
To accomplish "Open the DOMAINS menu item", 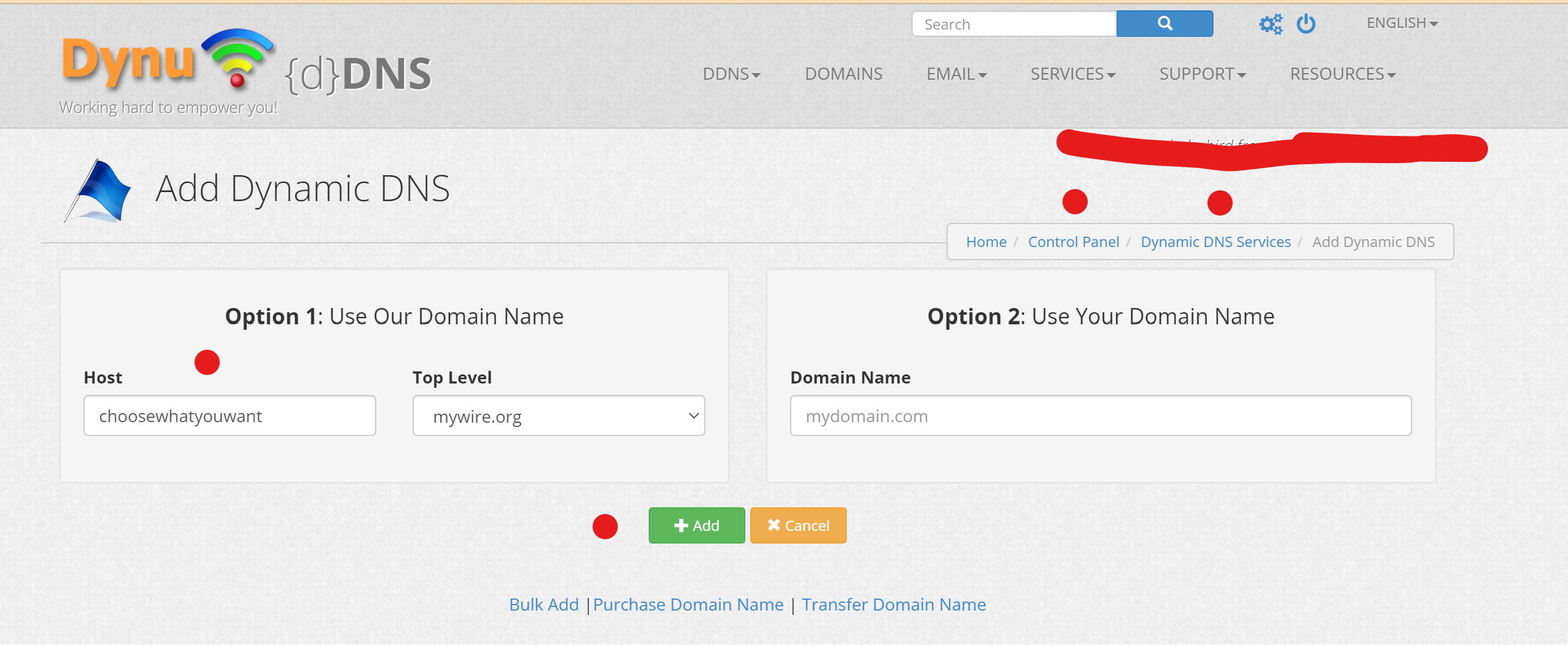I will pyautogui.click(x=843, y=74).
